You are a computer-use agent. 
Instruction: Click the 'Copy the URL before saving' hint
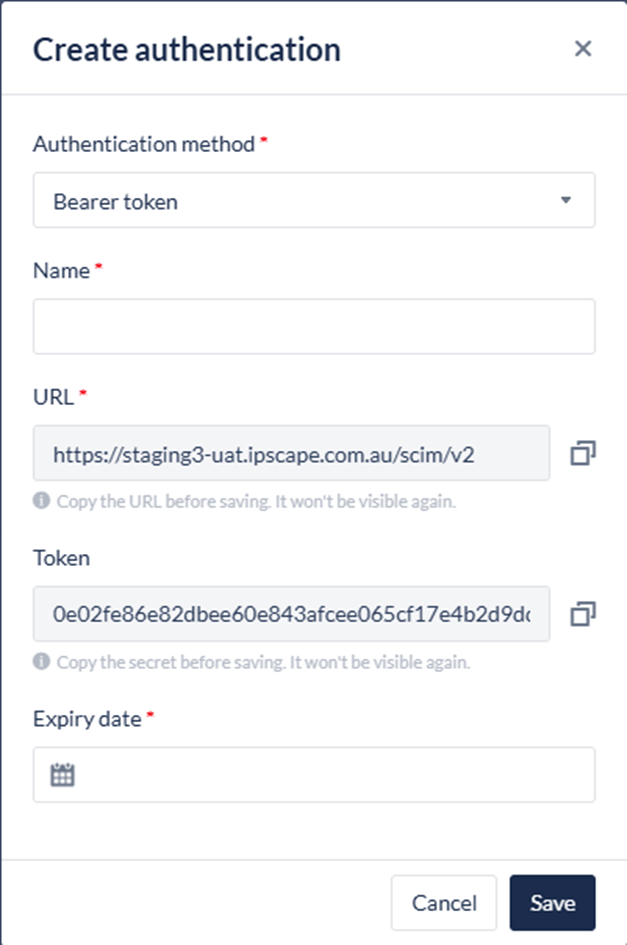(x=256, y=502)
